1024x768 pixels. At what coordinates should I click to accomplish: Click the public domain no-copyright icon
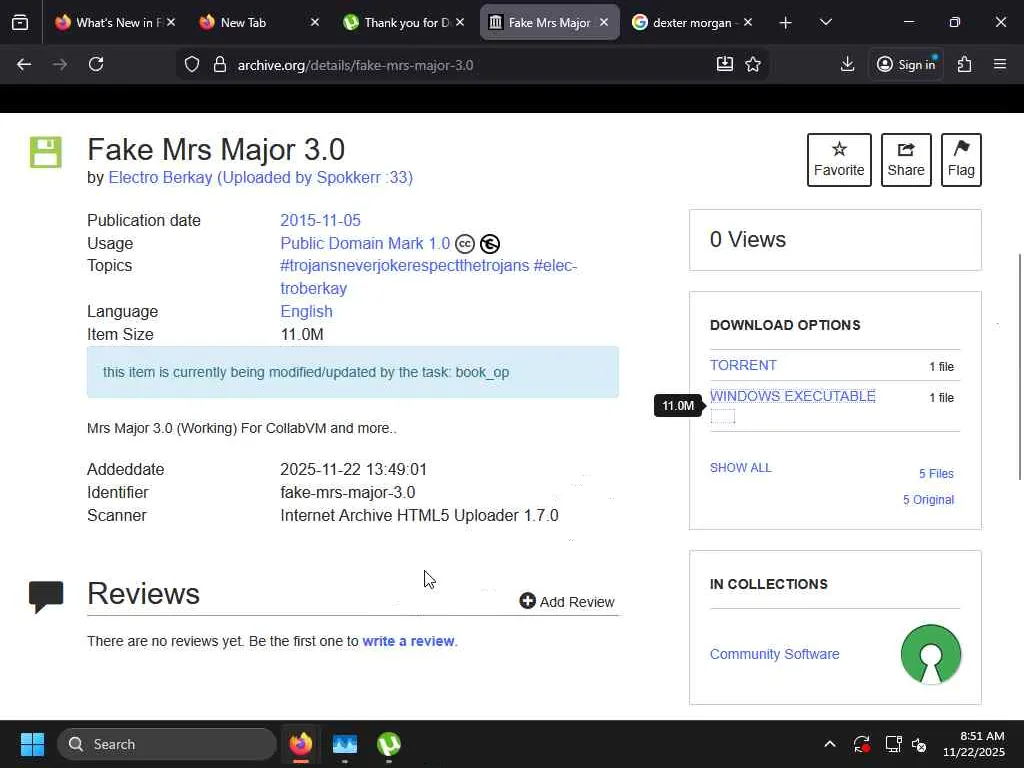coord(490,244)
